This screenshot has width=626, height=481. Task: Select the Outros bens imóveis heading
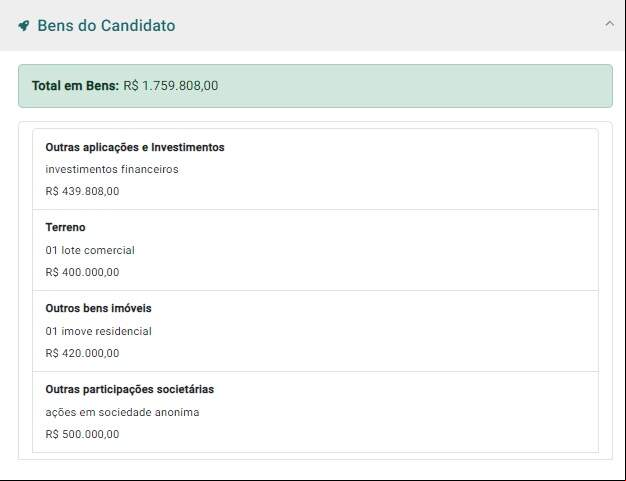(x=99, y=308)
